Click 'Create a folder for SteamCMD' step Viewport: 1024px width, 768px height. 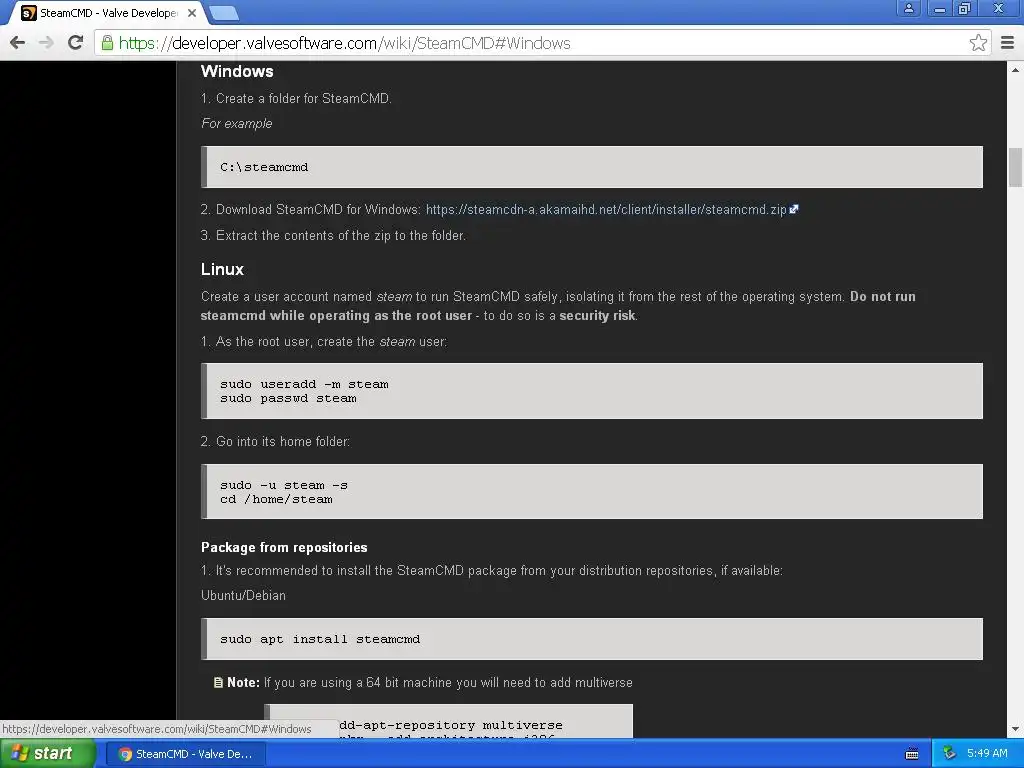296,99
